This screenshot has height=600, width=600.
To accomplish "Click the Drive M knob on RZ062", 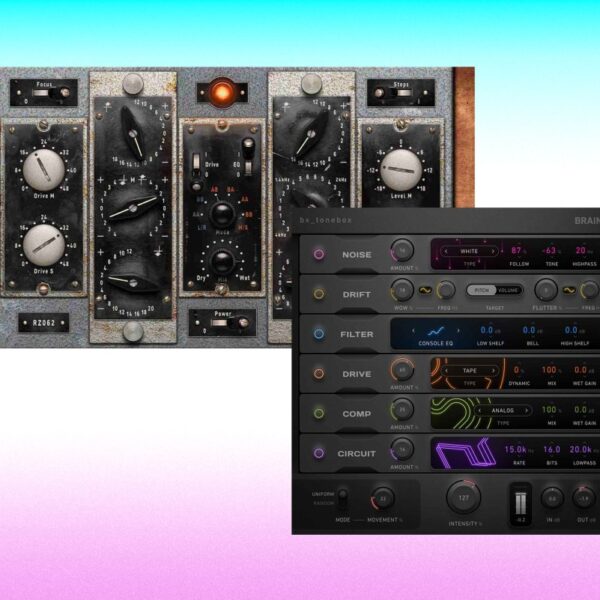I will 44,170.
